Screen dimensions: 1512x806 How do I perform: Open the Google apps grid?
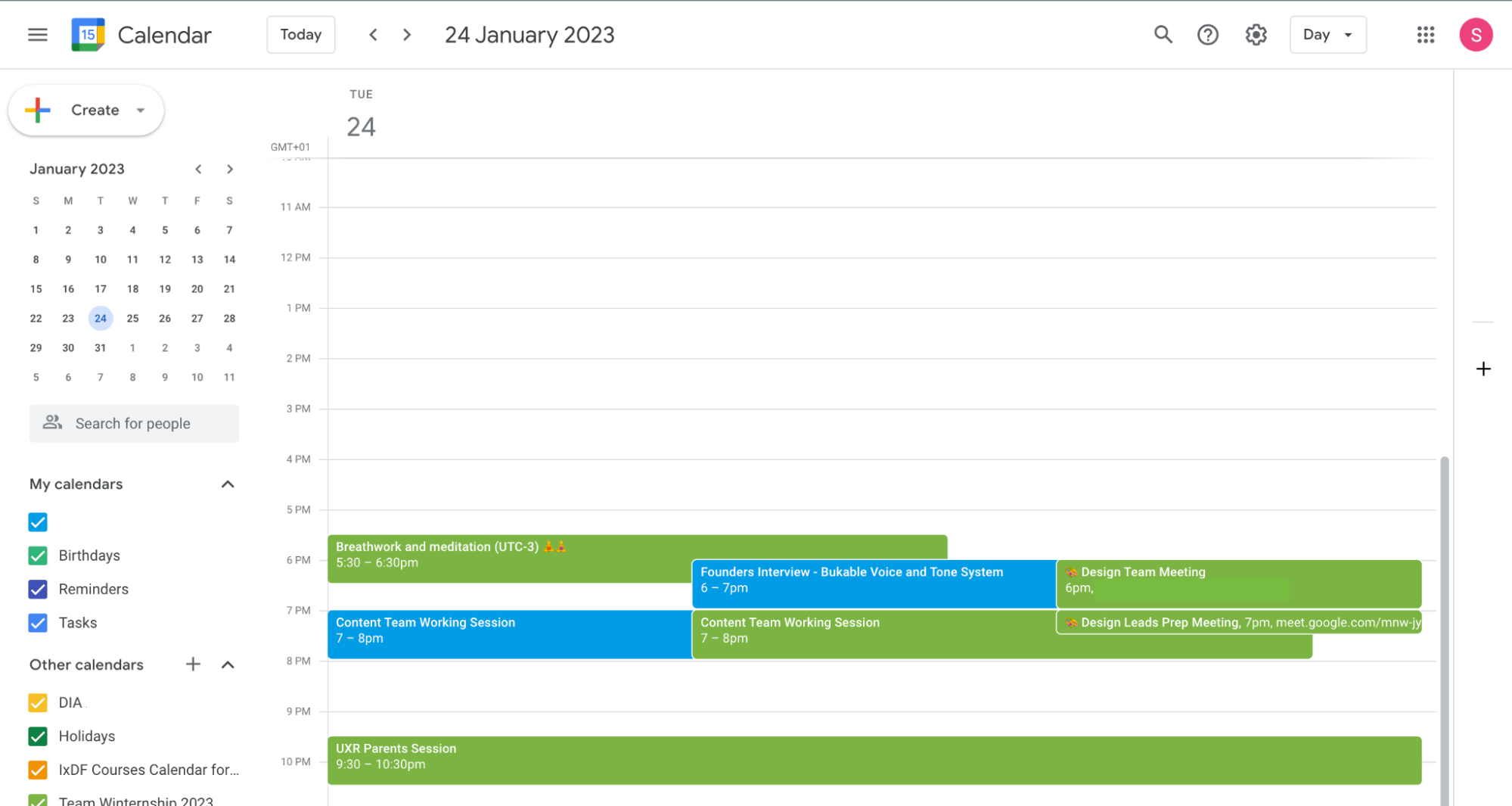tap(1425, 35)
